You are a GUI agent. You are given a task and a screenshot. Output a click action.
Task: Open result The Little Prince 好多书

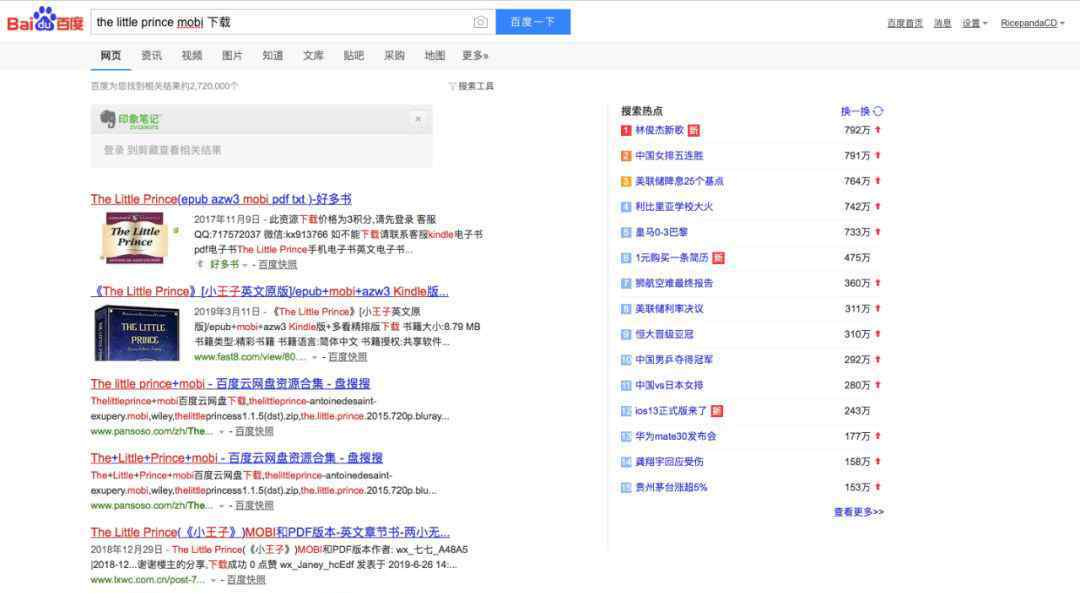pyautogui.click(x=221, y=199)
